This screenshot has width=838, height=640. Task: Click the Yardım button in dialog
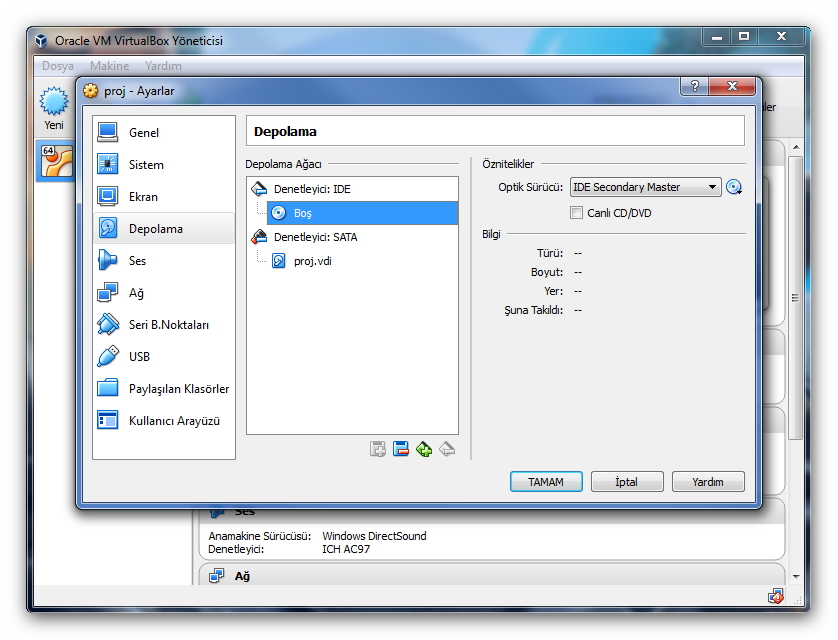coord(708,481)
